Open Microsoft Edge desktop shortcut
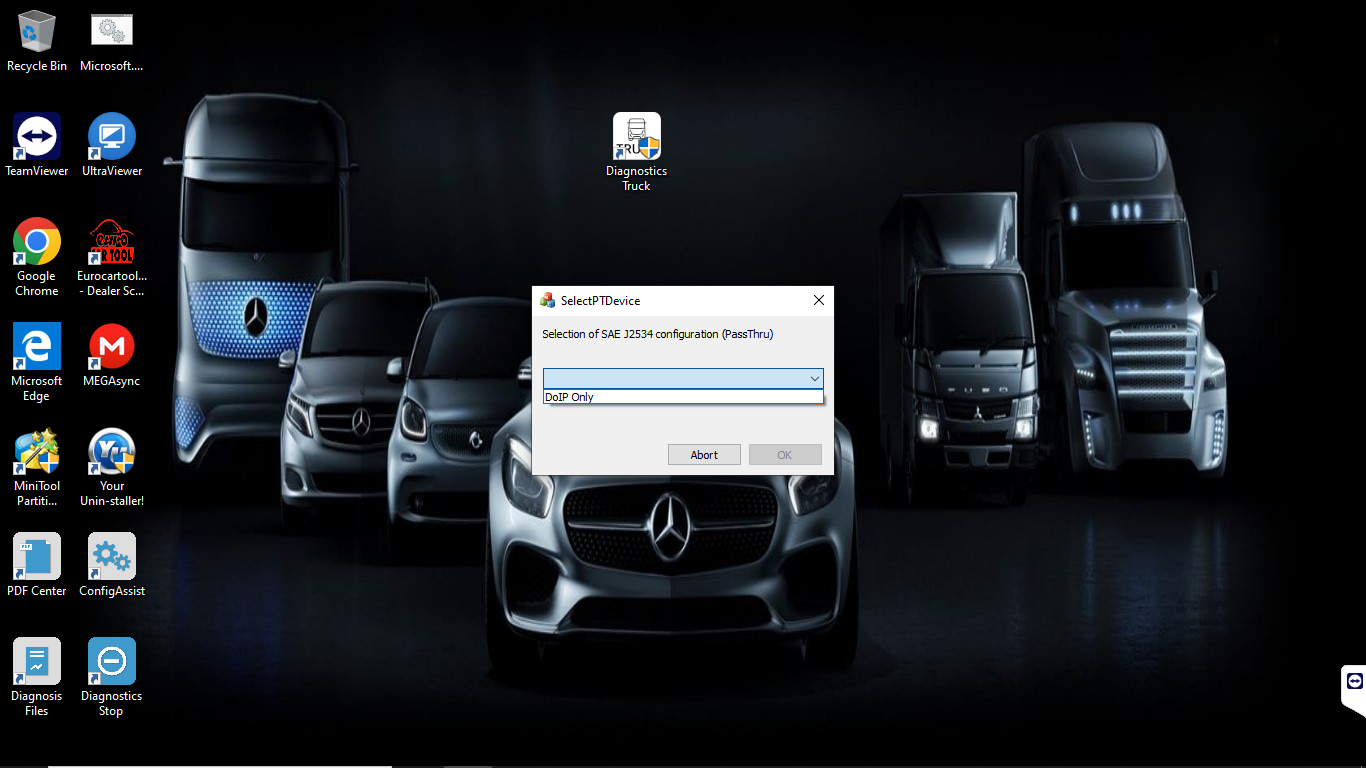Viewport: 1366px width, 768px height. [37, 347]
